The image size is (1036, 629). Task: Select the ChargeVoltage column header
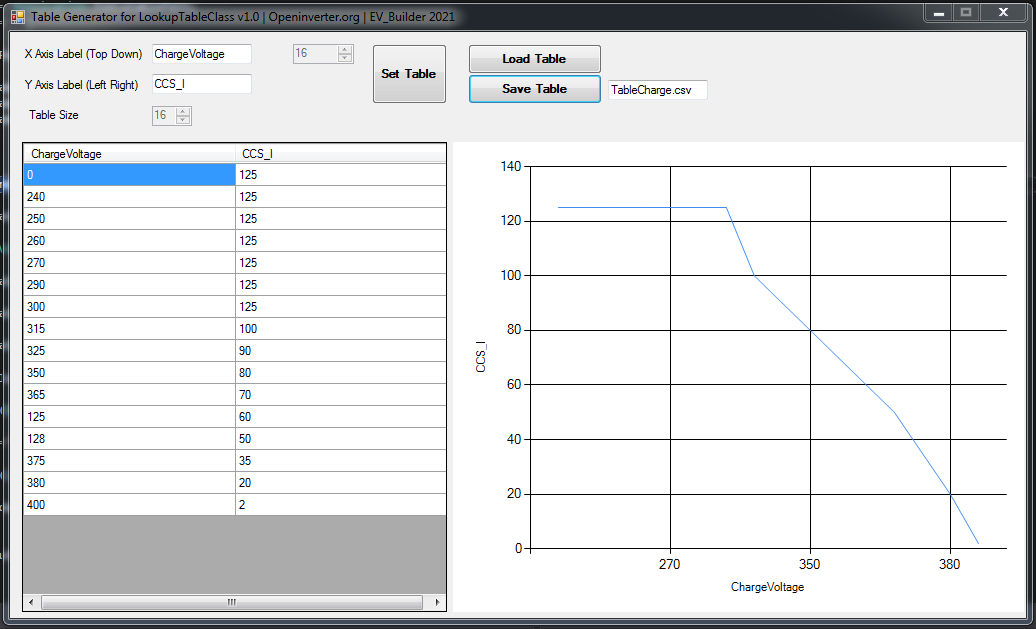[x=129, y=154]
